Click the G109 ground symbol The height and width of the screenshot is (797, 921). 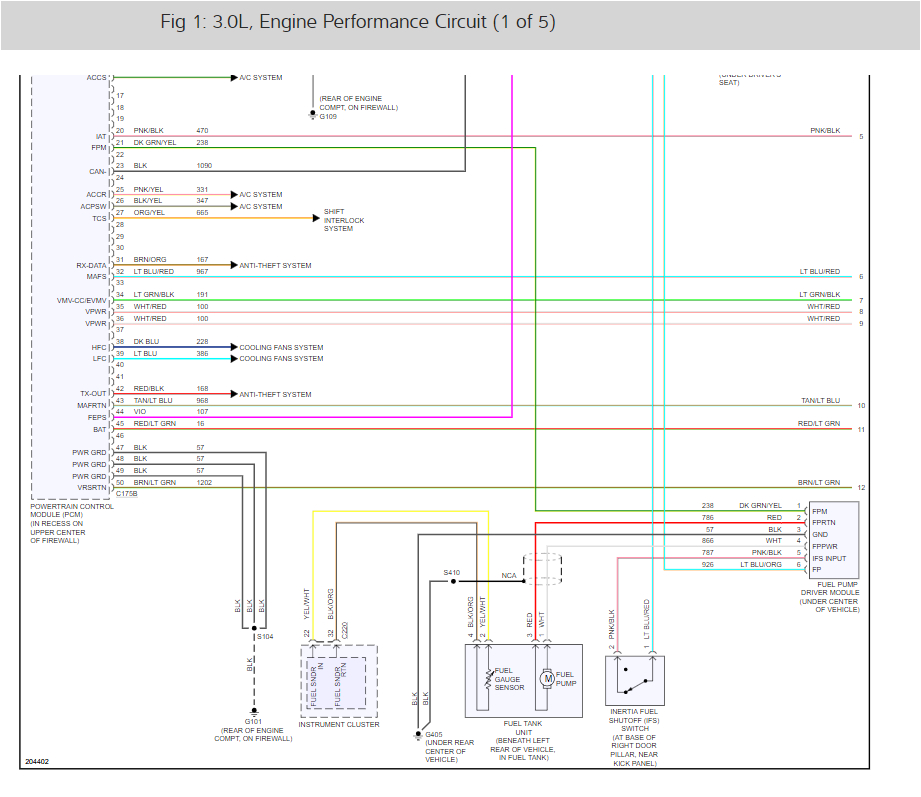pyautogui.click(x=311, y=113)
